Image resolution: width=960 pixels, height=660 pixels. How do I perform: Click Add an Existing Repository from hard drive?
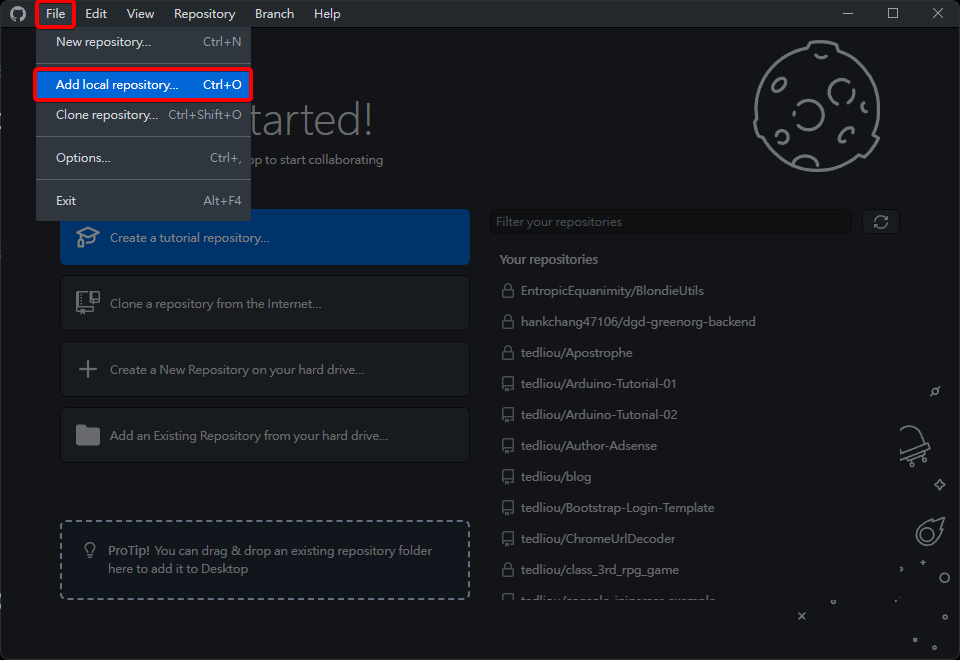click(x=264, y=435)
